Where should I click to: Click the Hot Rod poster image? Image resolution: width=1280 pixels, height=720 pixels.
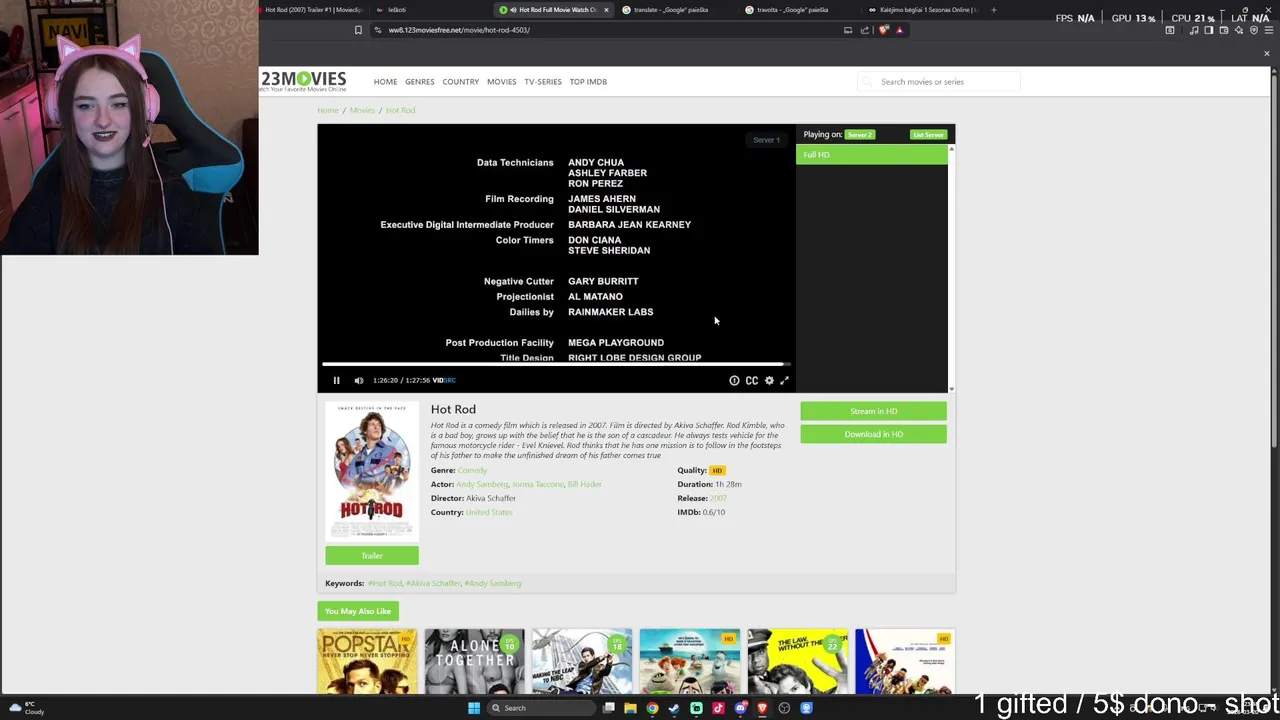click(x=372, y=471)
